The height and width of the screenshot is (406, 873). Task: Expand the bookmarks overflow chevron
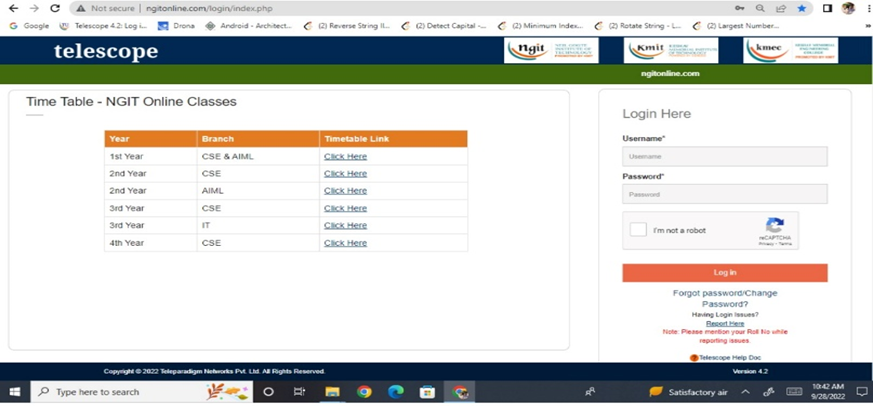[x=866, y=25]
